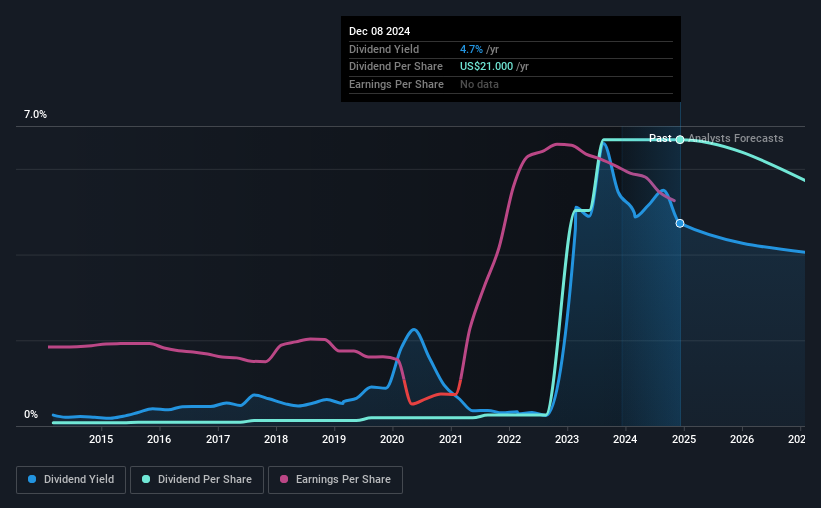The height and width of the screenshot is (508, 821).
Task: Click the 2020 x-axis year label
Action: pos(392,439)
